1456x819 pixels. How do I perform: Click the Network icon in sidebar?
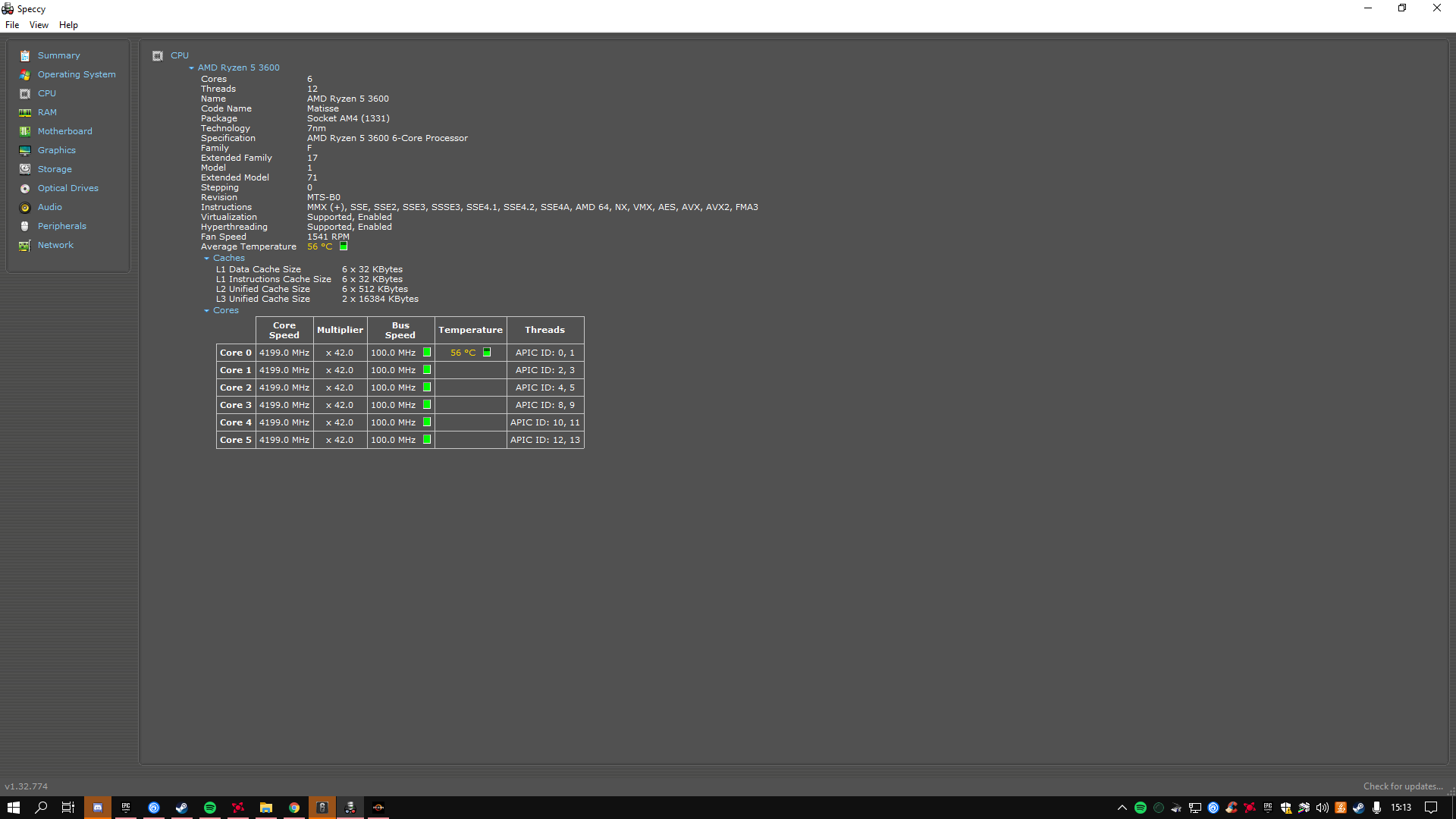point(25,245)
